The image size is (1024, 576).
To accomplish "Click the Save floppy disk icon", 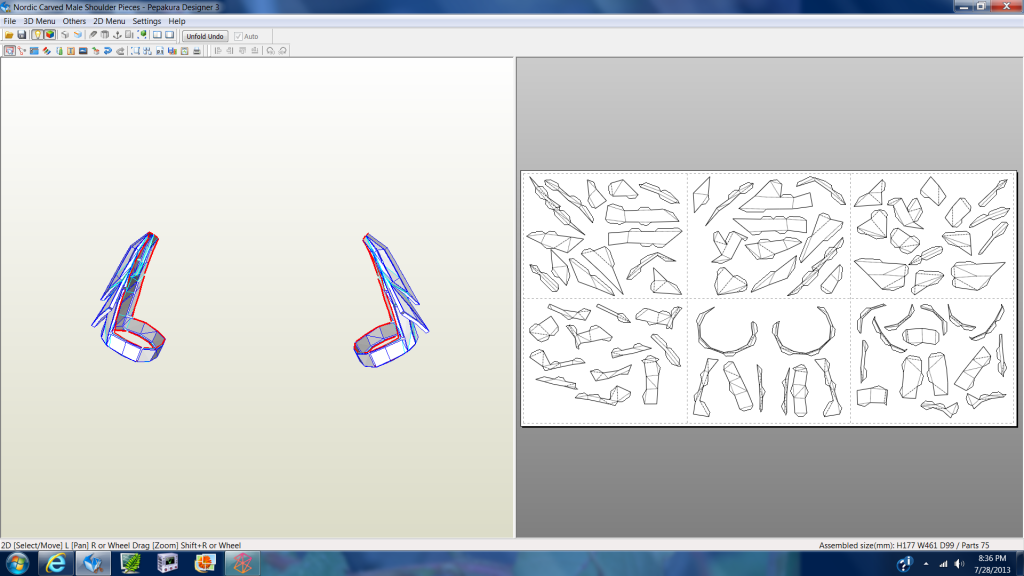I will [x=22, y=35].
